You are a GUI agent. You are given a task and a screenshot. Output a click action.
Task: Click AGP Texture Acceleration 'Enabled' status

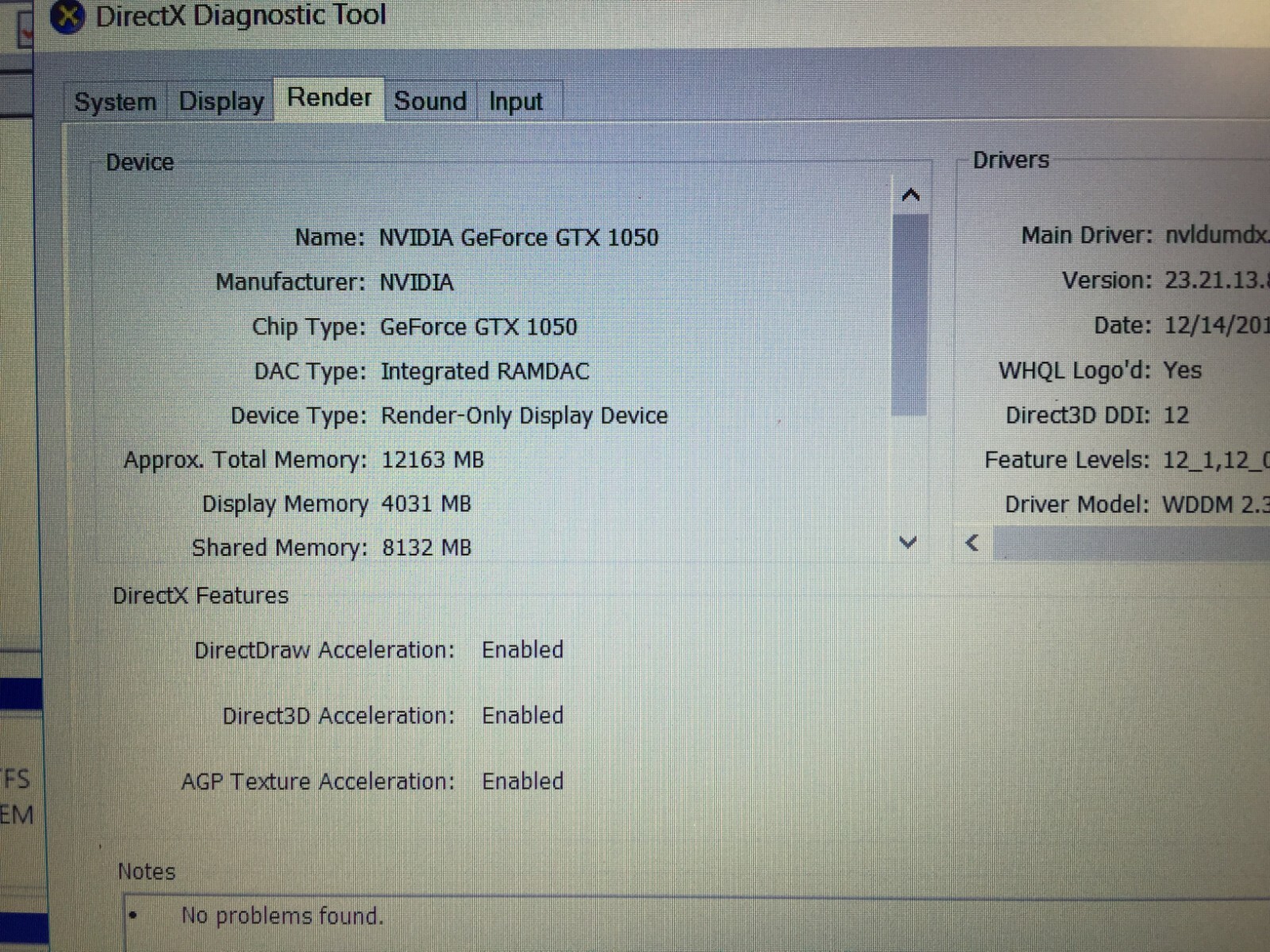click(522, 781)
